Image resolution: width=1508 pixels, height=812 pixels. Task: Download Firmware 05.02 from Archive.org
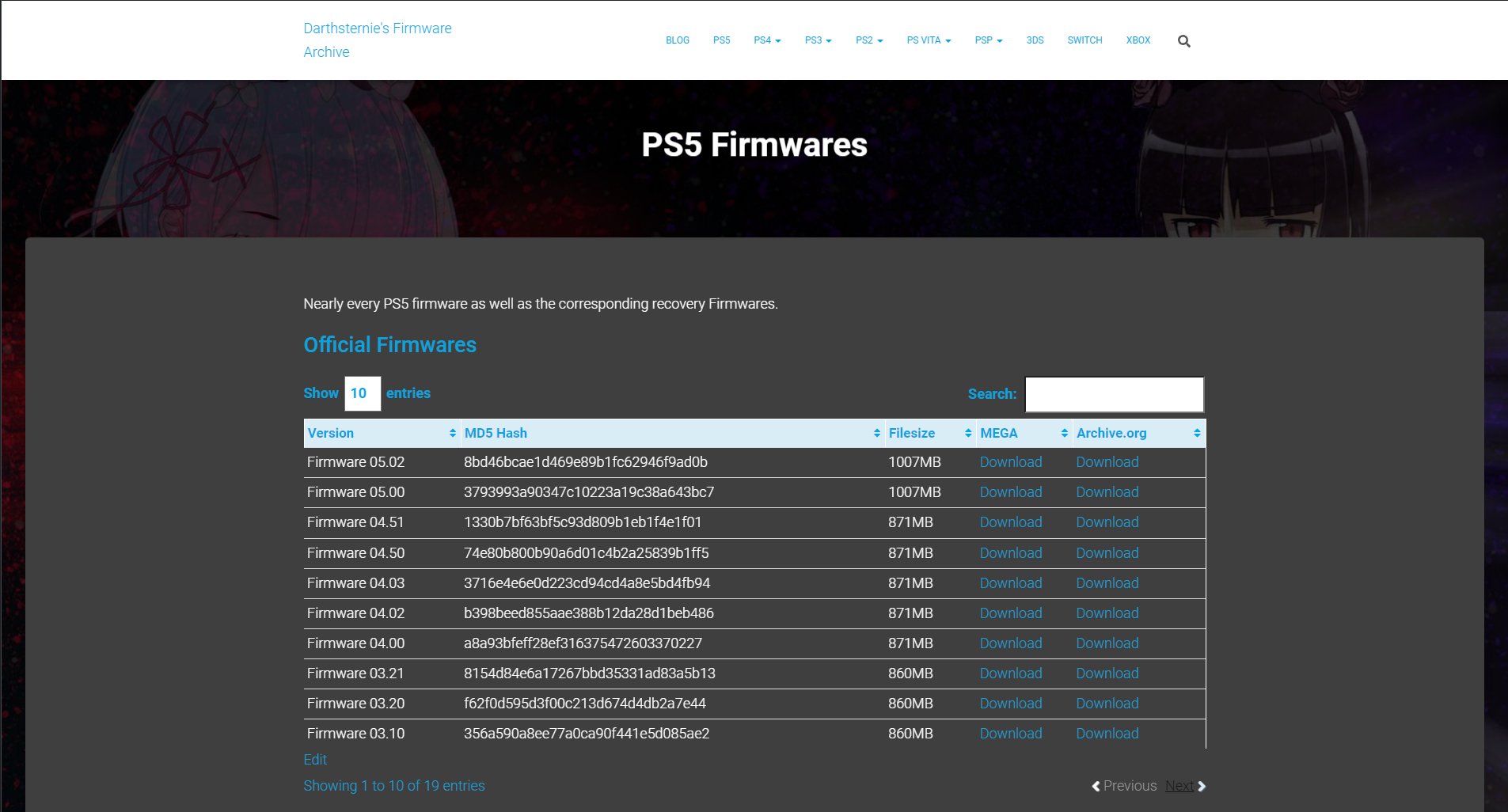point(1107,462)
